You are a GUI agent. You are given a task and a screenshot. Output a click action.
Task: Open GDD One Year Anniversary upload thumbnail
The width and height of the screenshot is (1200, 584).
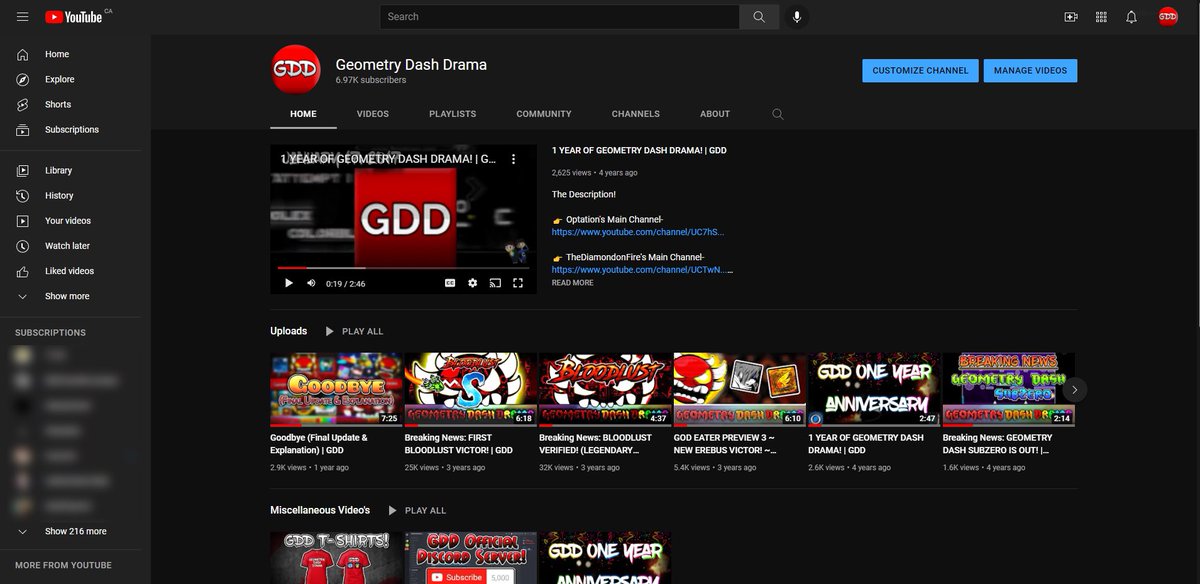pos(874,390)
